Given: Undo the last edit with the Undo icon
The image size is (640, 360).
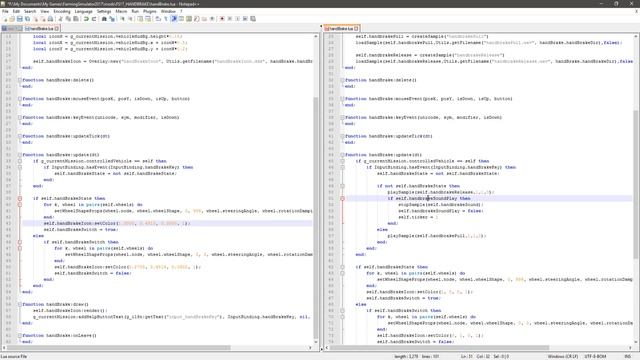Looking at the screenshot, I should tap(86, 19).
